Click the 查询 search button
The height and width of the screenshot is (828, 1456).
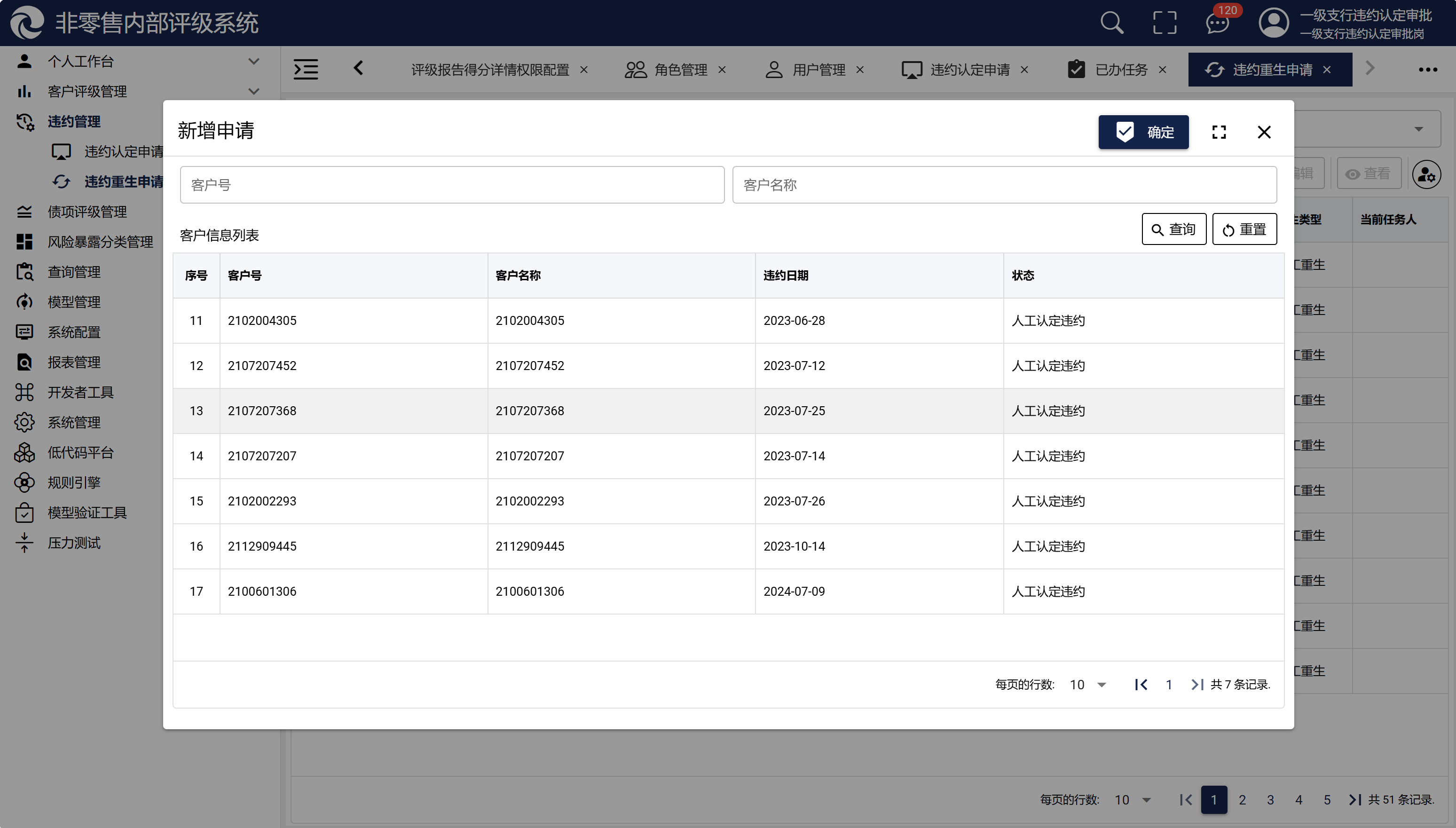tap(1173, 229)
